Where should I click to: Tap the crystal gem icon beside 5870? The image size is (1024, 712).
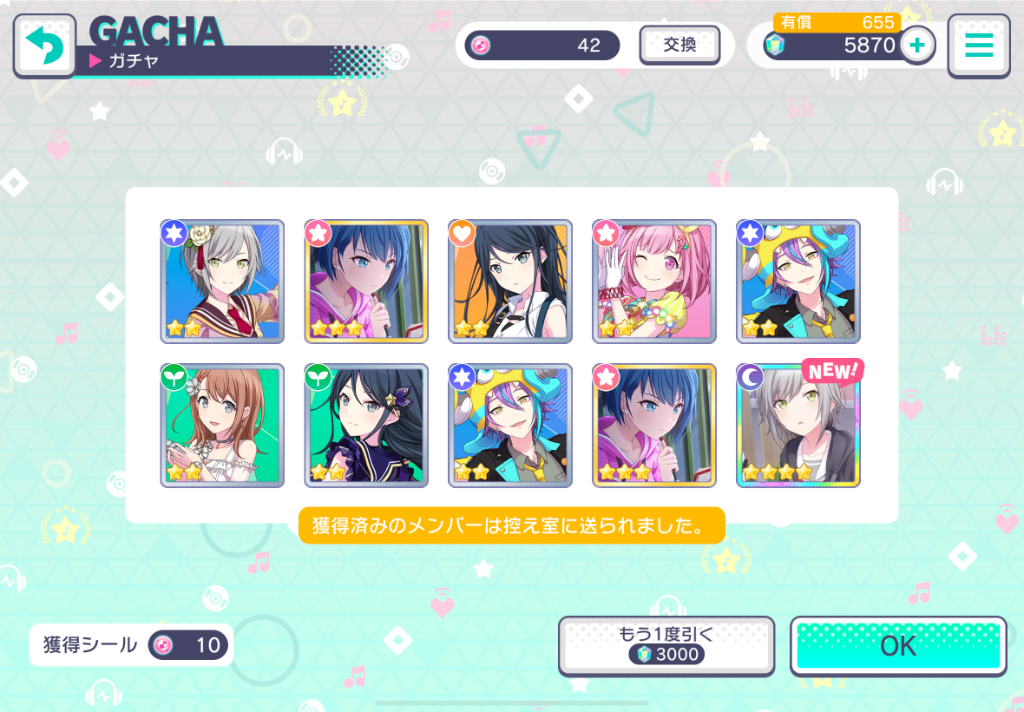(x=774, y=45)
